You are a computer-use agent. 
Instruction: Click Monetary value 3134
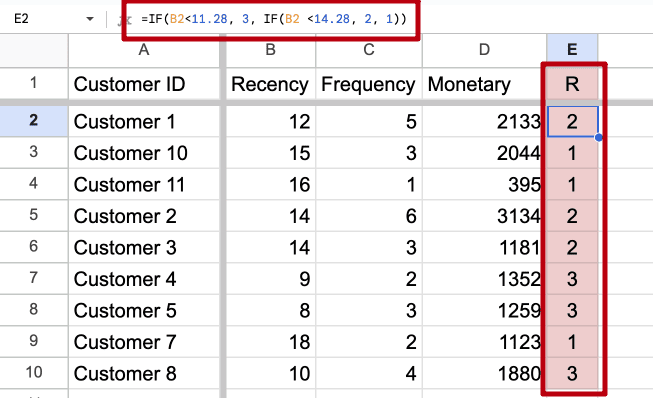click(484, 216)
